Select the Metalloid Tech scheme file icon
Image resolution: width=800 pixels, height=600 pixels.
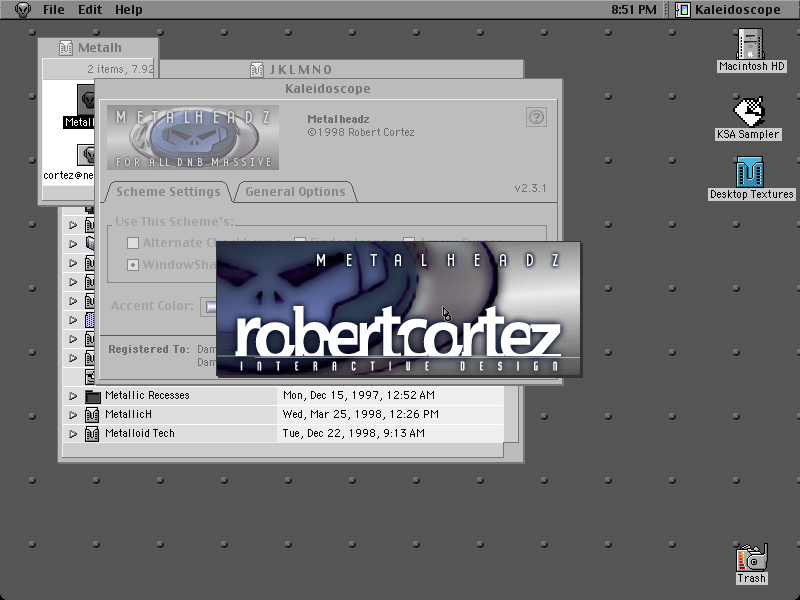(x=92, y=434)
